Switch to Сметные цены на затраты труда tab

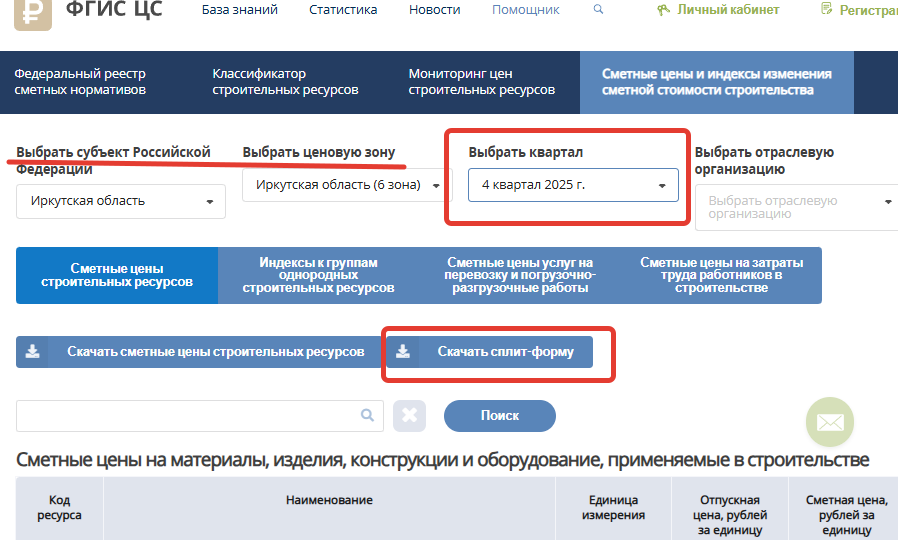coord(722,275)
